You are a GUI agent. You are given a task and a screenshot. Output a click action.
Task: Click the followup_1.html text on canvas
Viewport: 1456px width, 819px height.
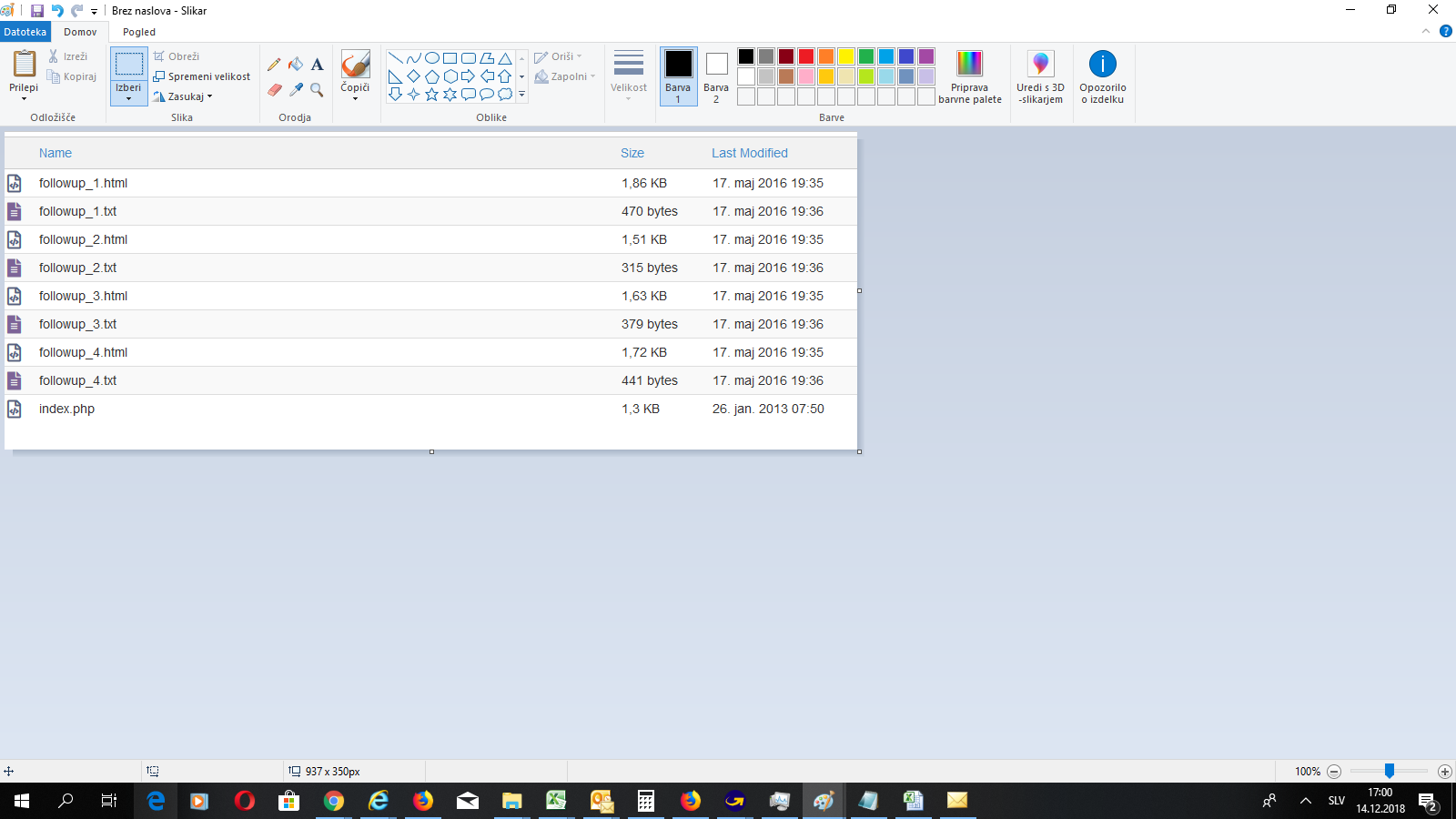(83, 183)
